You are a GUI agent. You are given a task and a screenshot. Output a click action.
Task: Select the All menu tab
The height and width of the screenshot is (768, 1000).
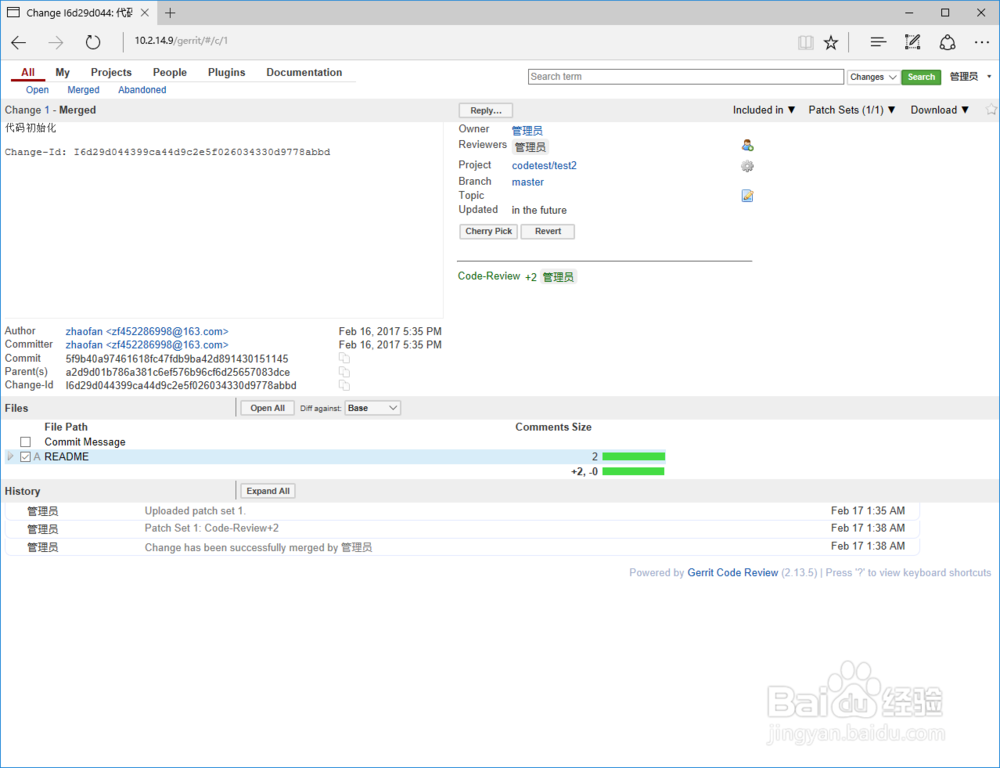coord(27,72)
